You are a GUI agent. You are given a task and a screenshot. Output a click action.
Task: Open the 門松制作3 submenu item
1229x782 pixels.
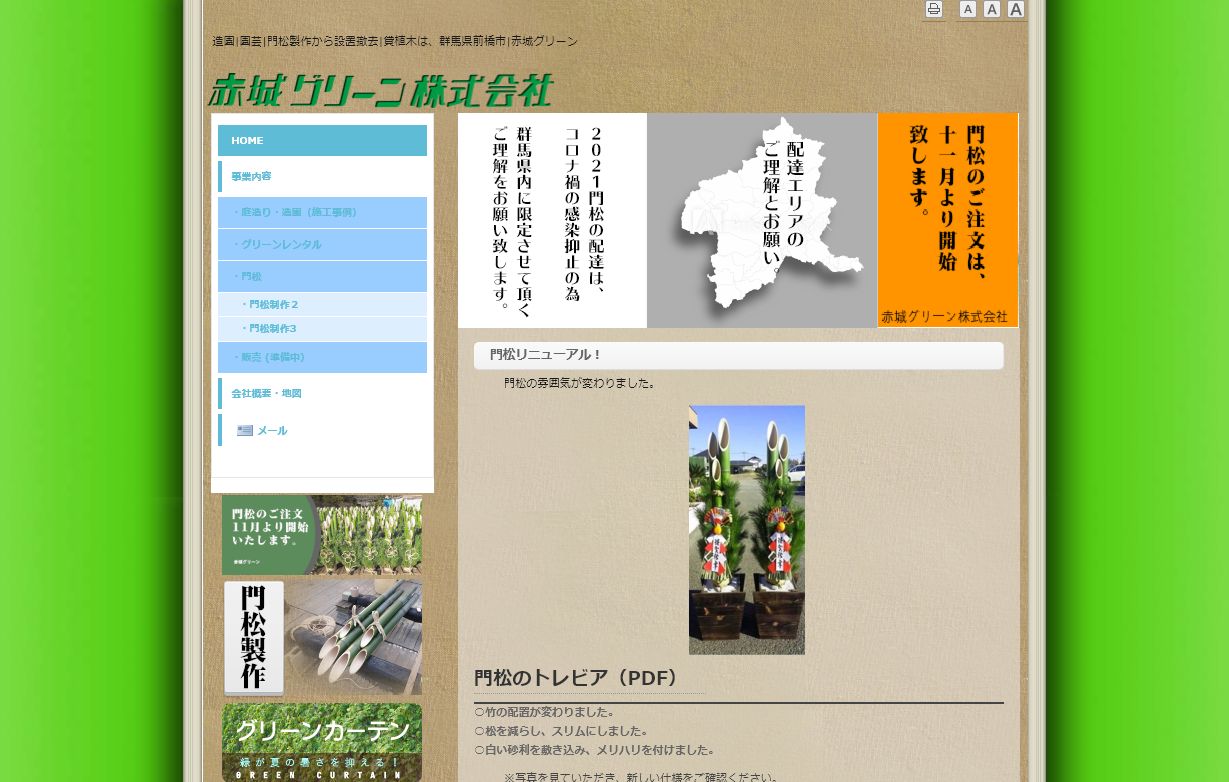coord(322,328)
